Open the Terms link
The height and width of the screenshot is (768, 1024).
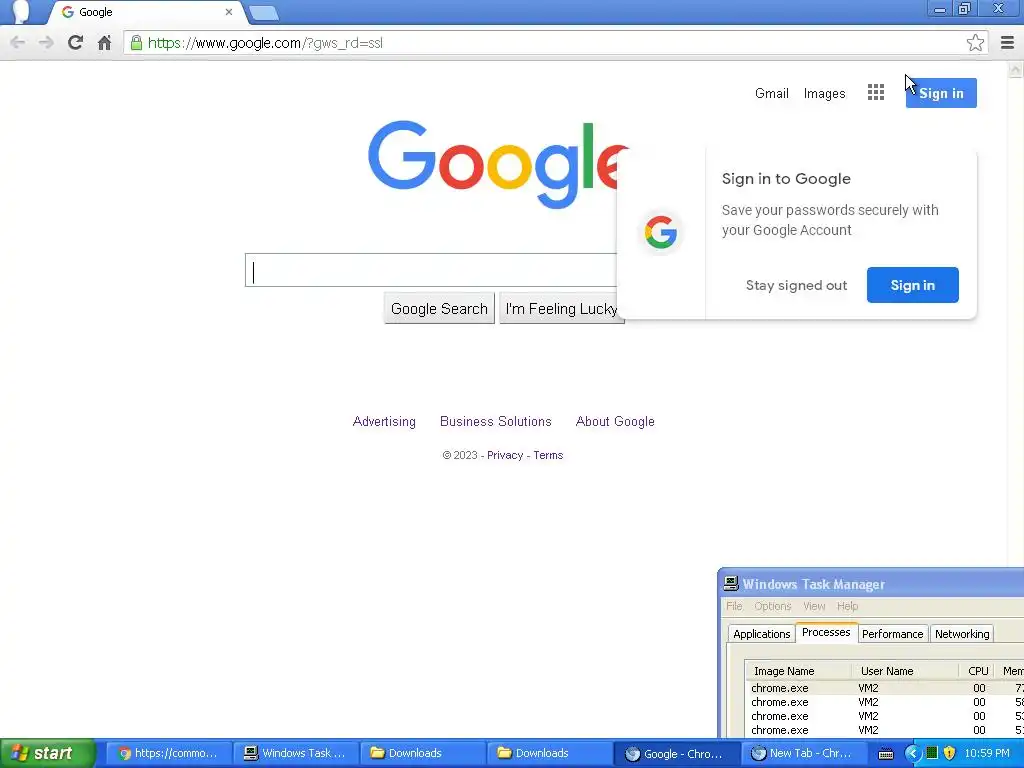[548, 455]
